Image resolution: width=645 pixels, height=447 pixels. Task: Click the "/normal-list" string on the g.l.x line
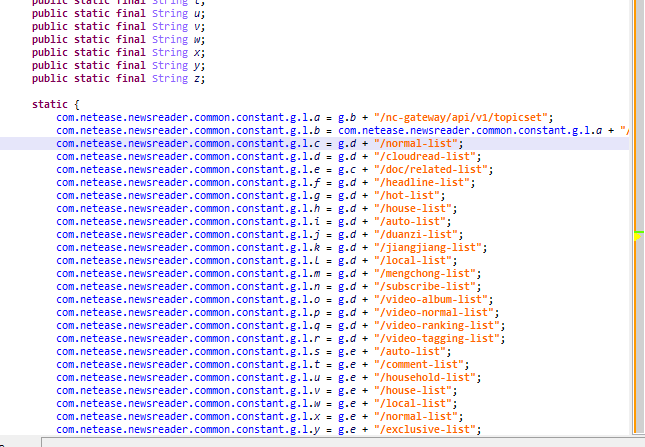(416, 417)
